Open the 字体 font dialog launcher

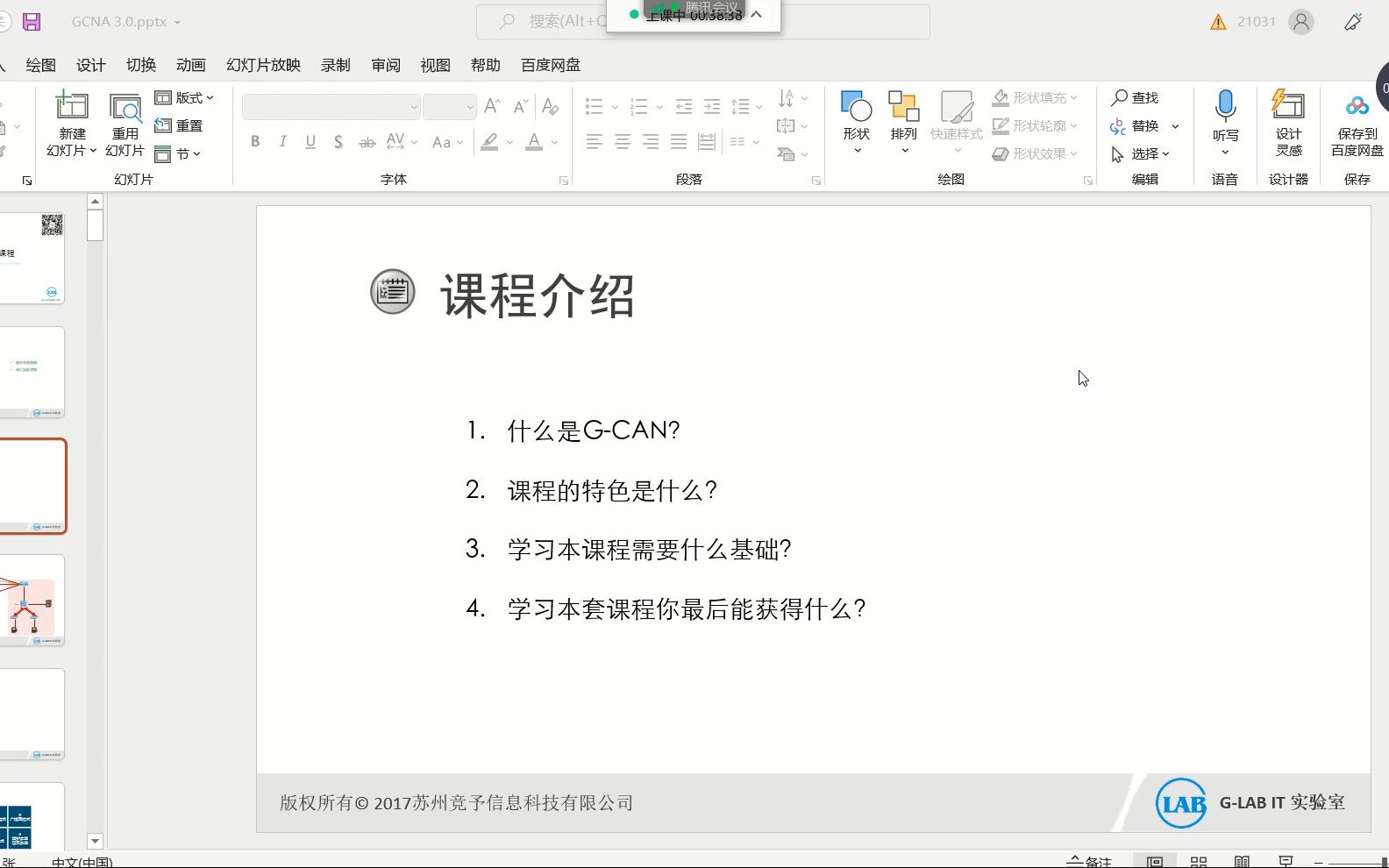[563, 181]
